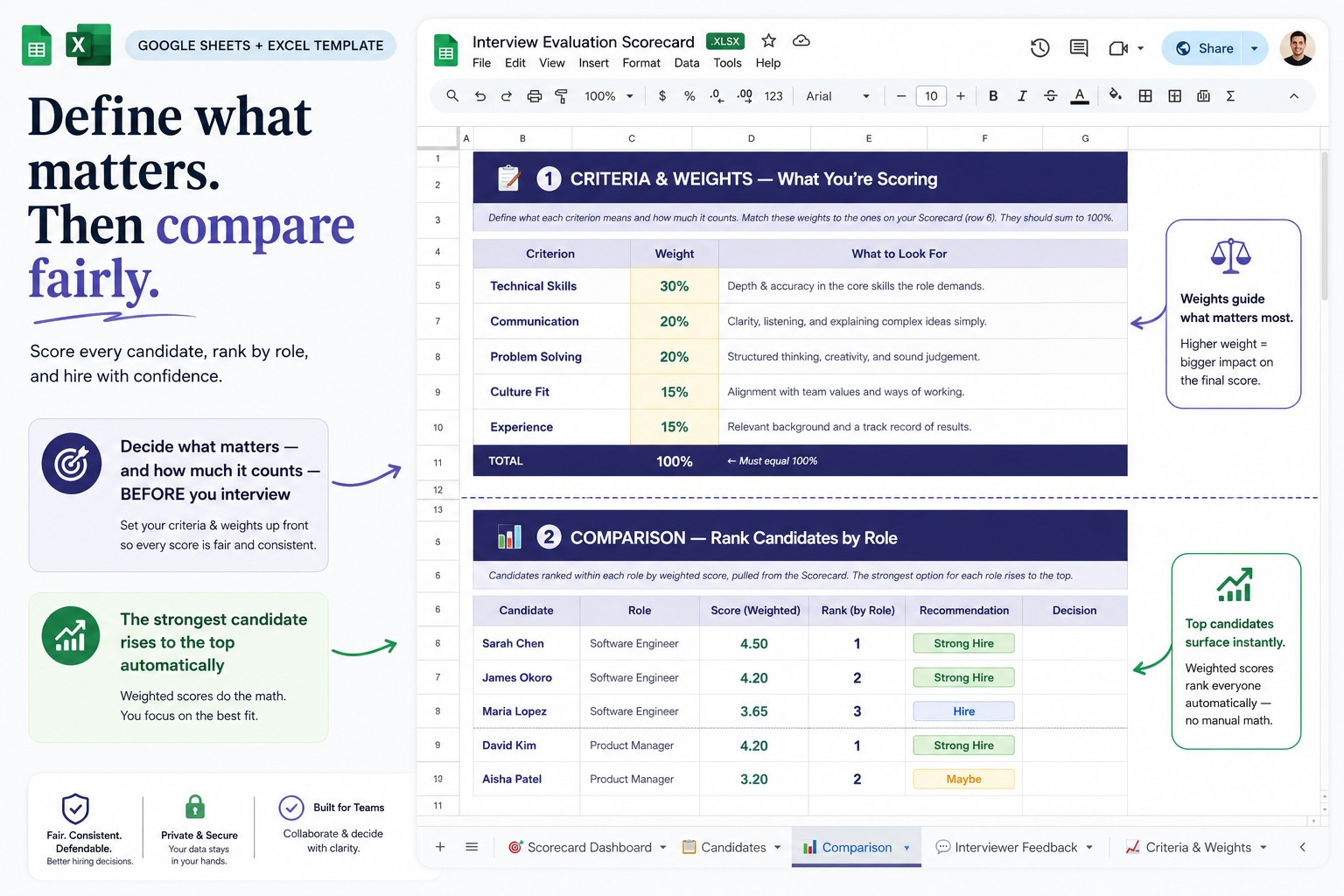Open the Help menu
Viewport: 1344px width, 896px height.
(x=768, y=63)
